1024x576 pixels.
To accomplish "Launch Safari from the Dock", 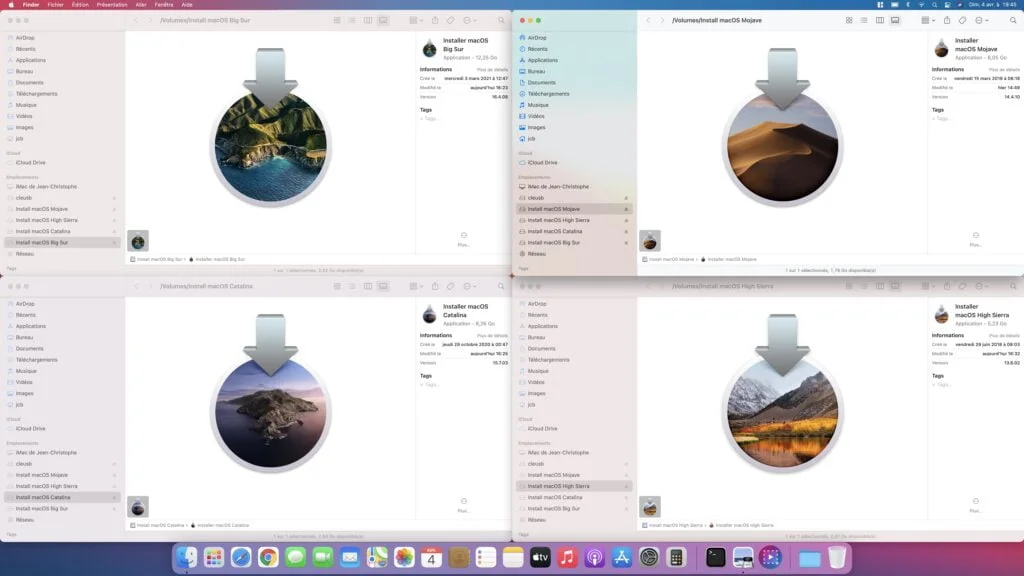I will click(240, 557).
